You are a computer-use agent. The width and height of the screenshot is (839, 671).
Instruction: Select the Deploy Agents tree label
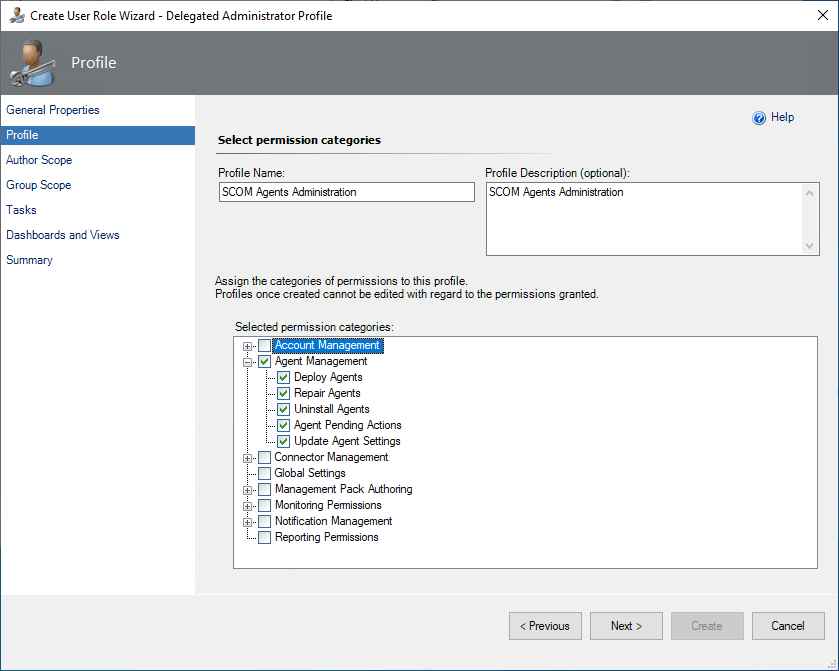(328, 378)
